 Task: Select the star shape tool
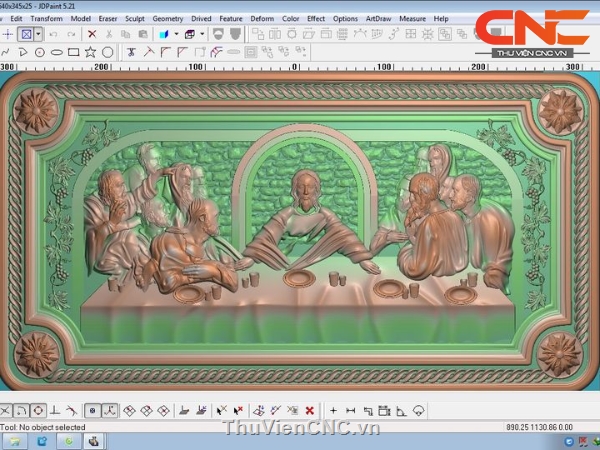coord(90,52)
